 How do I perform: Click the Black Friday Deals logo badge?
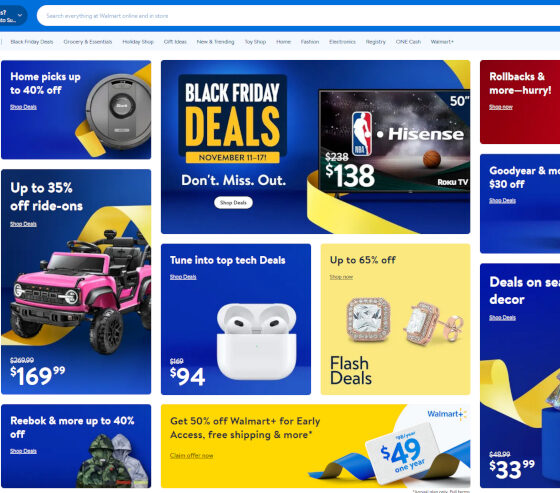pos(232,119)
